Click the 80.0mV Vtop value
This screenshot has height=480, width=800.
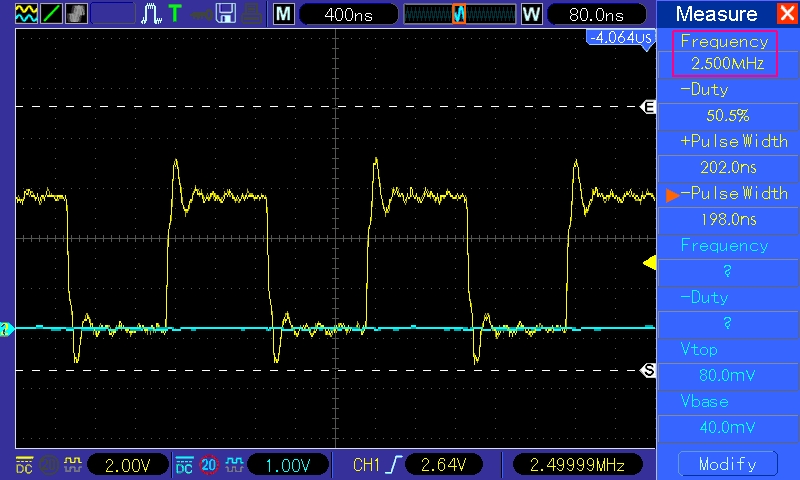coord(728,376)
